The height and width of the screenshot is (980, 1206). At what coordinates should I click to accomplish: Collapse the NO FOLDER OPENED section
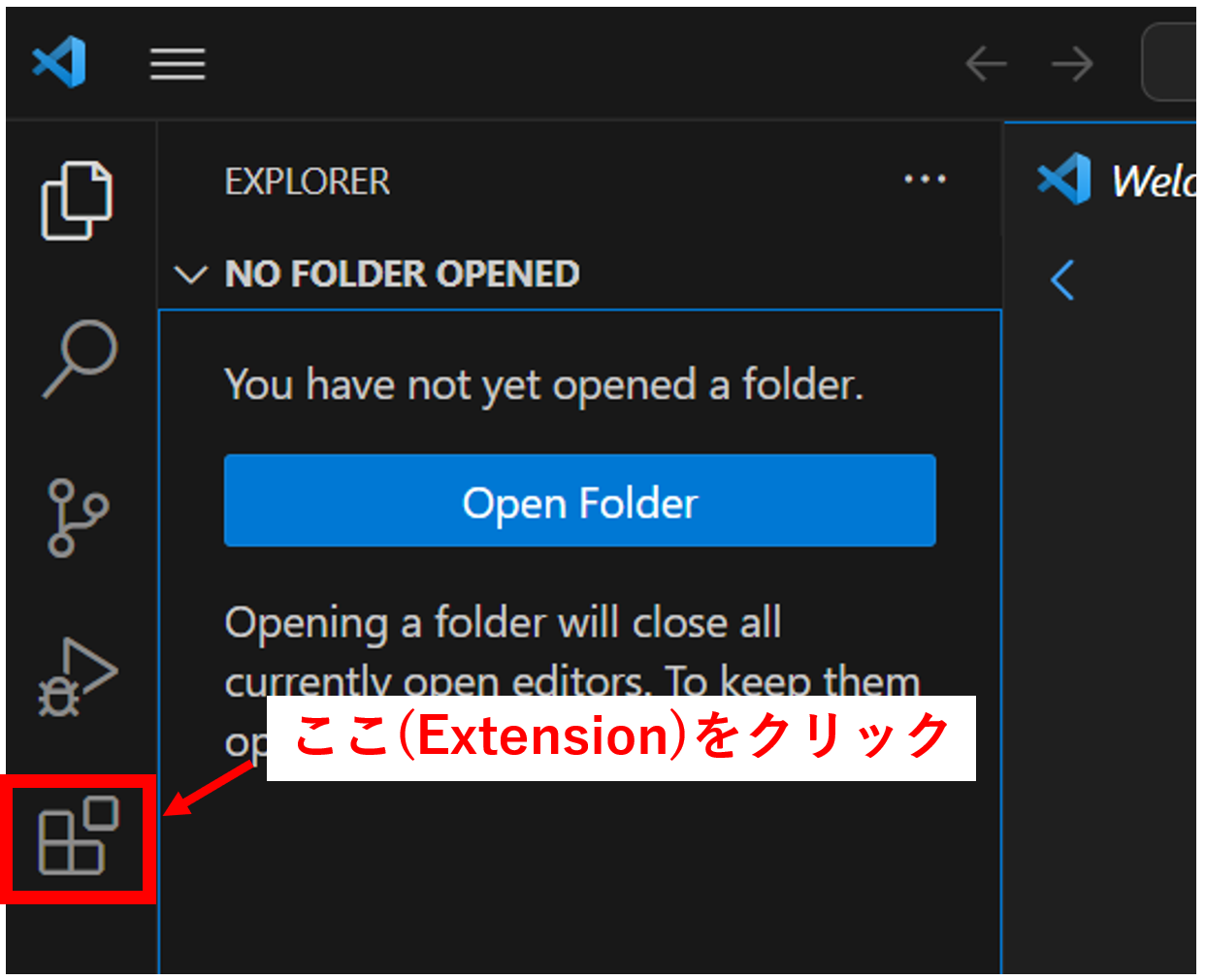(x=190, y=275)
